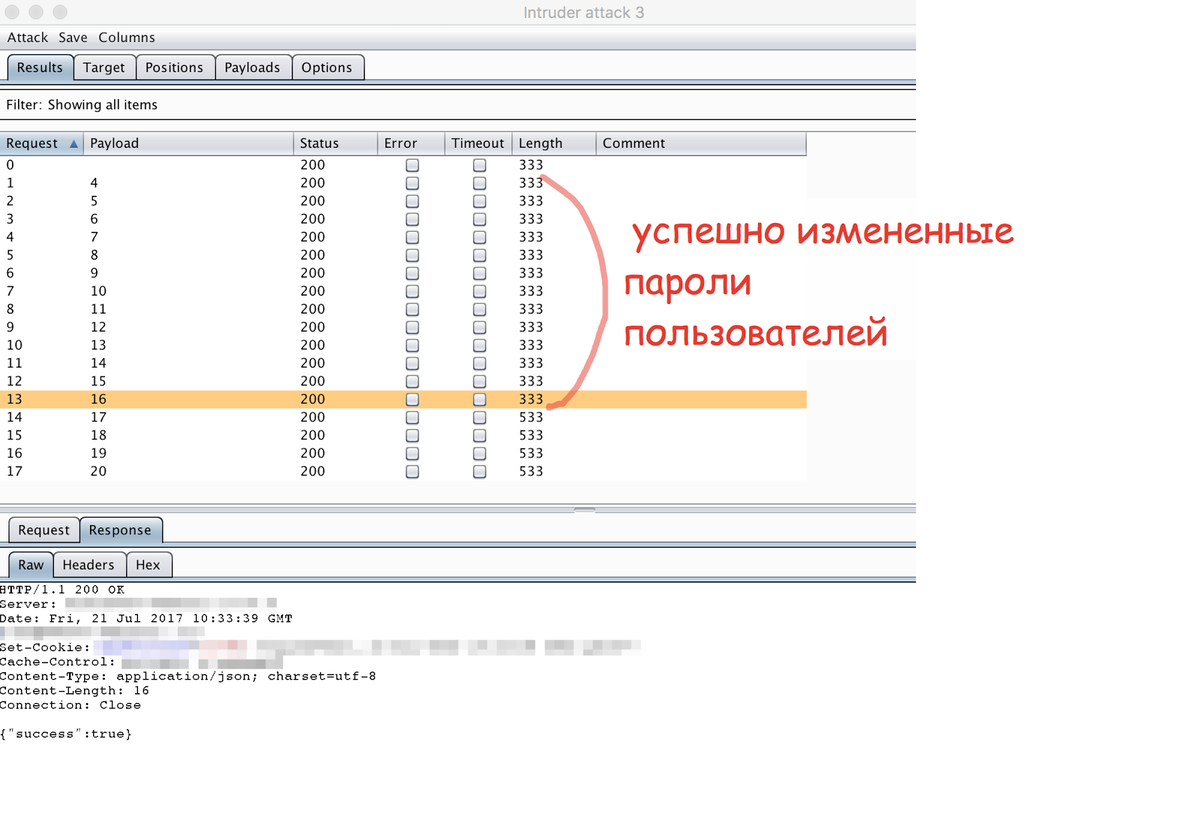Click length 333 of request 6

pyautogui.click(x=531, y=273)
